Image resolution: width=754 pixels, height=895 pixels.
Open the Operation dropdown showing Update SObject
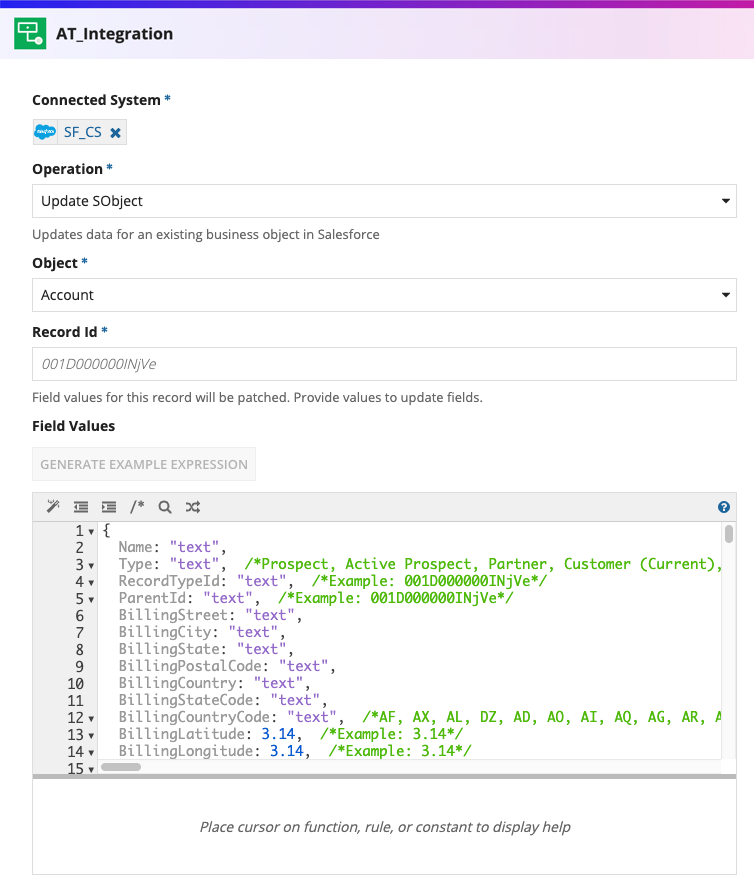[384, 201]
